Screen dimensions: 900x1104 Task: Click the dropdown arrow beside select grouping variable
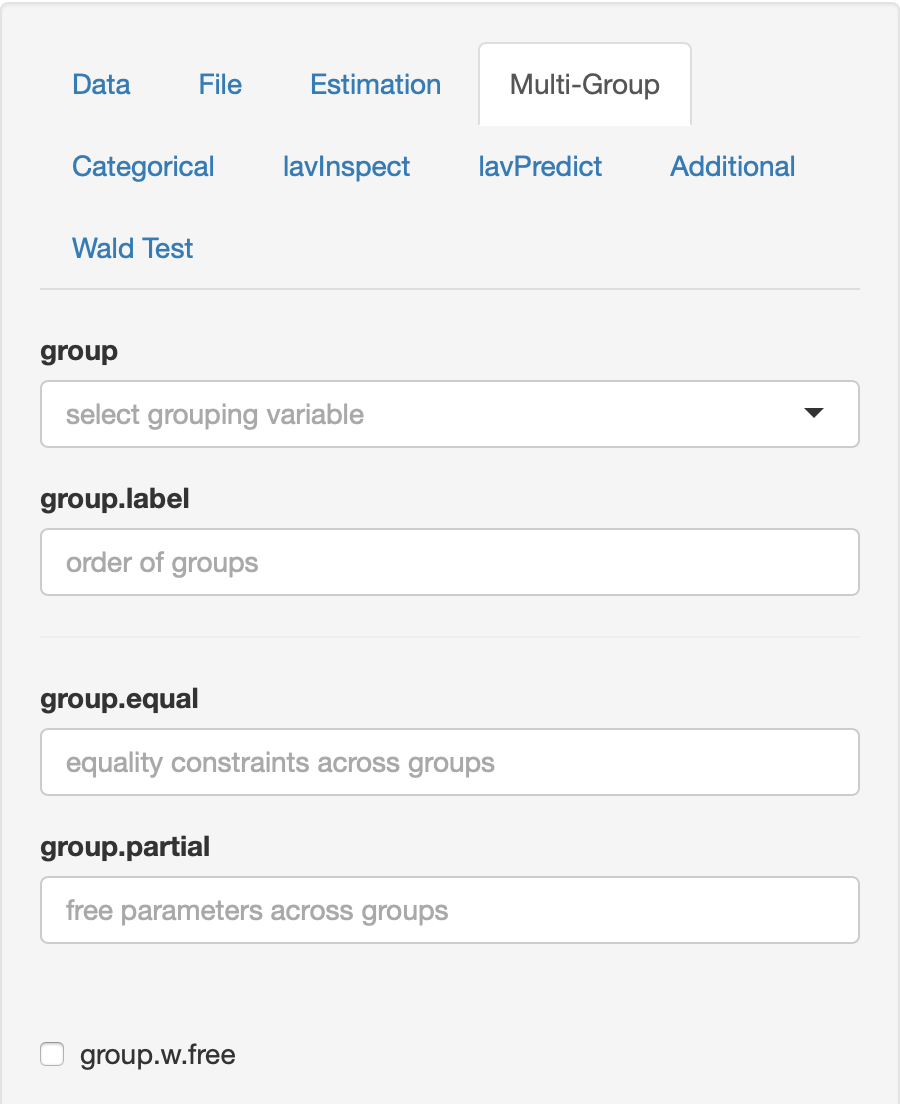pos(815,412)
